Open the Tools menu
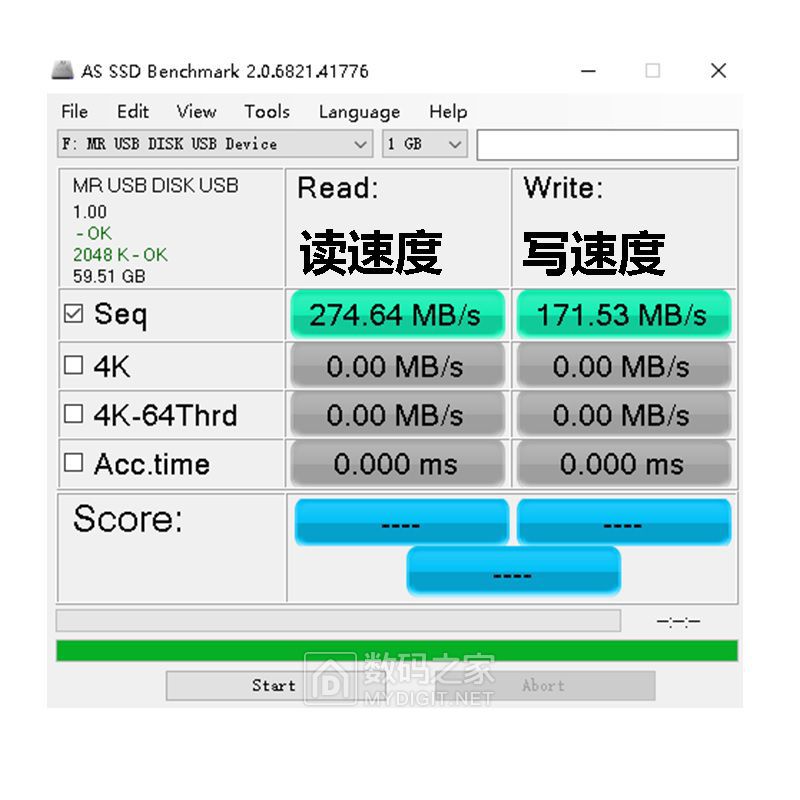 (x=267, y=111)
